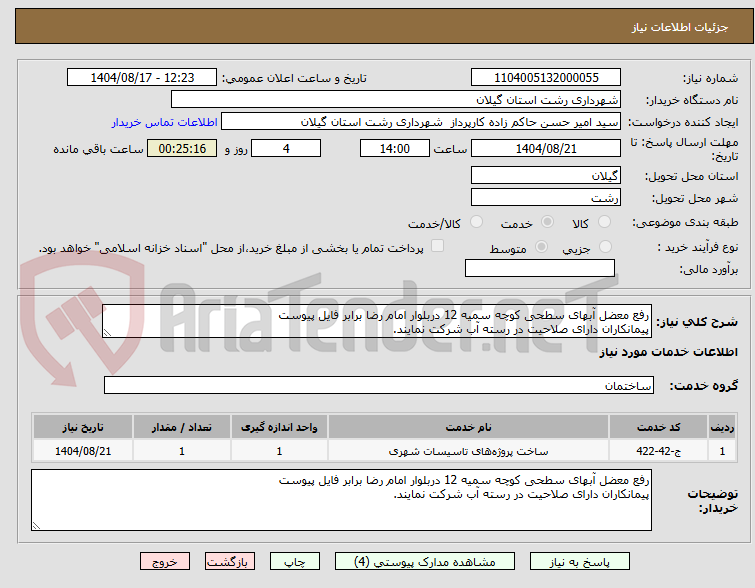Open مشاهده مدارک پیوستی (4) button
The height and width of the screenshot is (588, 755).
pos(425,562)
